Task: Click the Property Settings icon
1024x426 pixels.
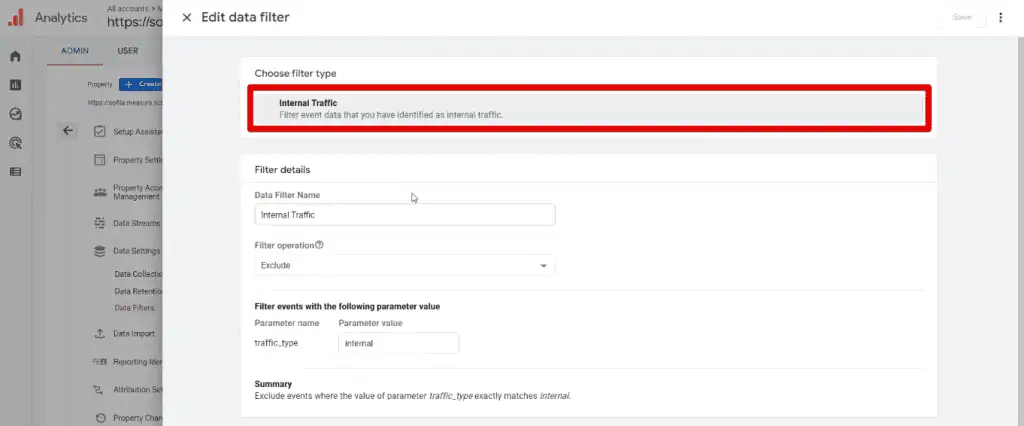Action: (100, 160)
